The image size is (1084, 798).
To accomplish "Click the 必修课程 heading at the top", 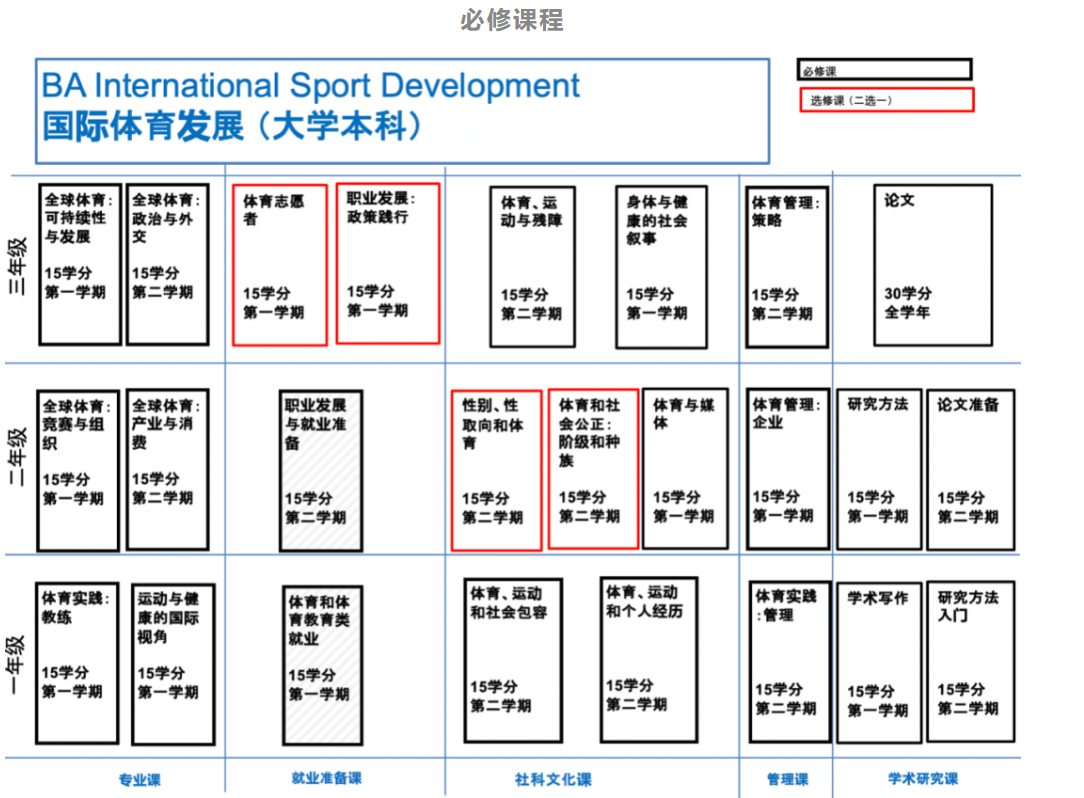I will (512, 19).
